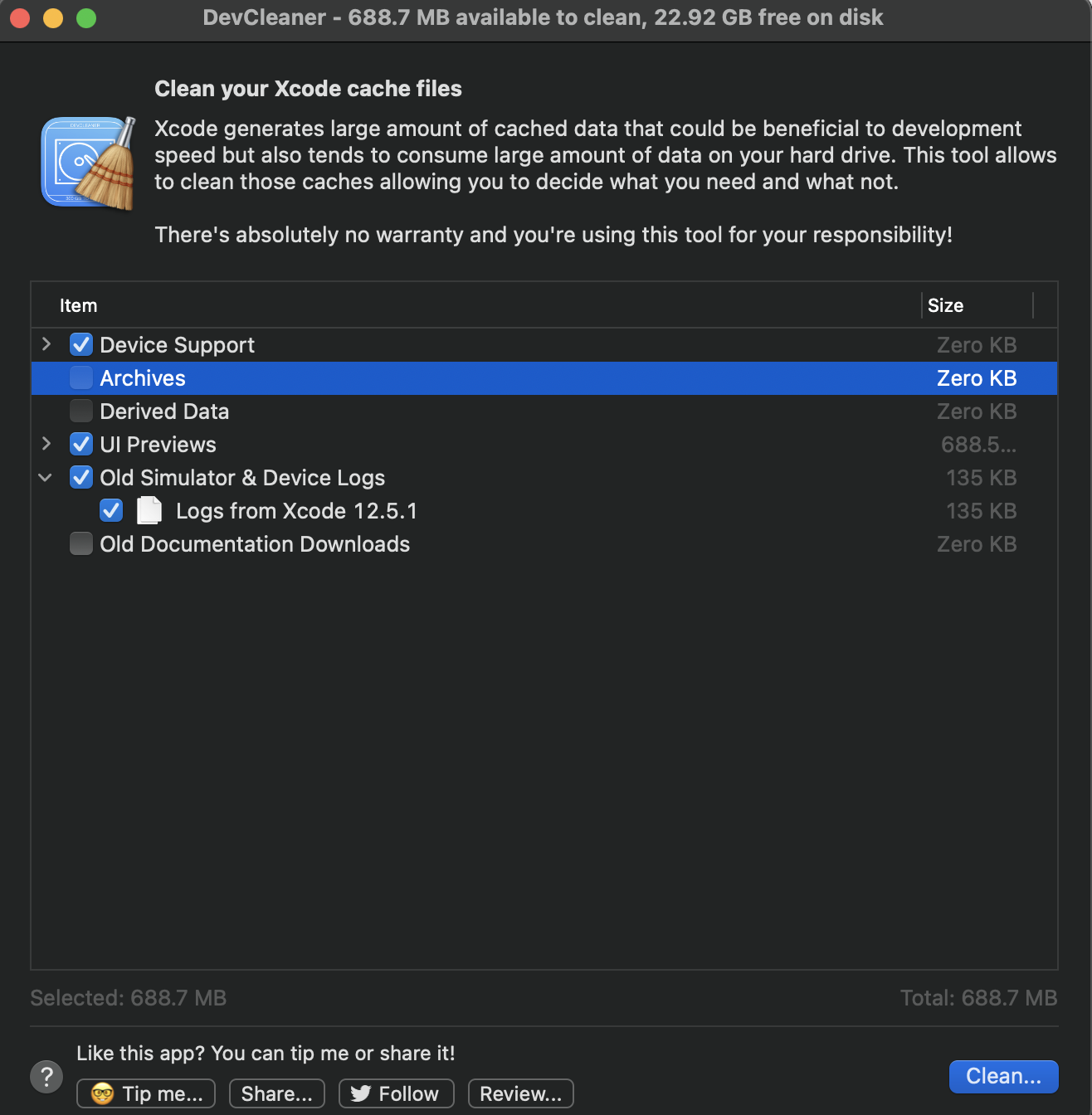This screenshot has width=1092, height=1115.
Task: Click the green zoom window button
Action: pyautogui.click(x=86, y=17)
